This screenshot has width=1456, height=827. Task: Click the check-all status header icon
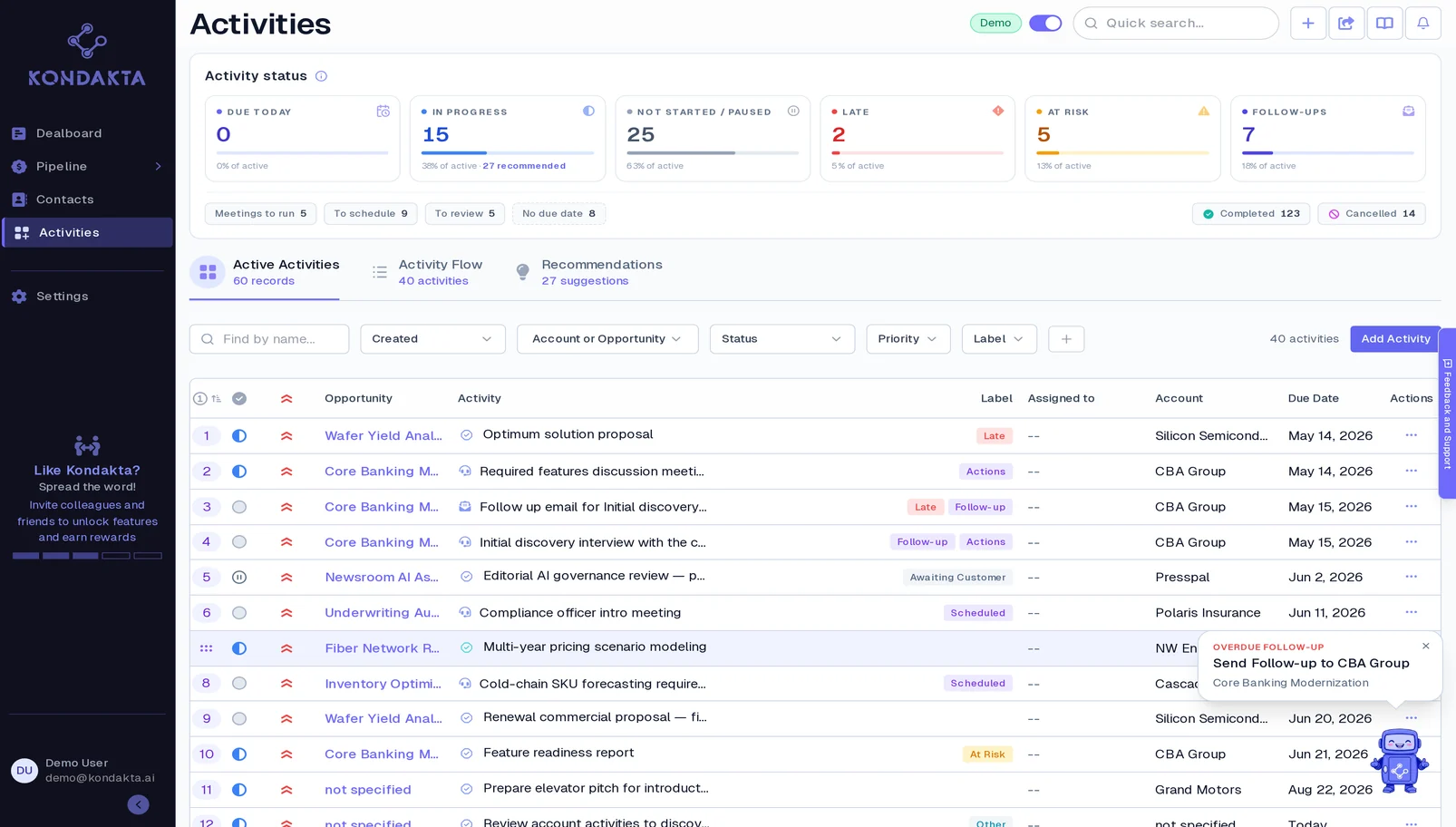239,398
